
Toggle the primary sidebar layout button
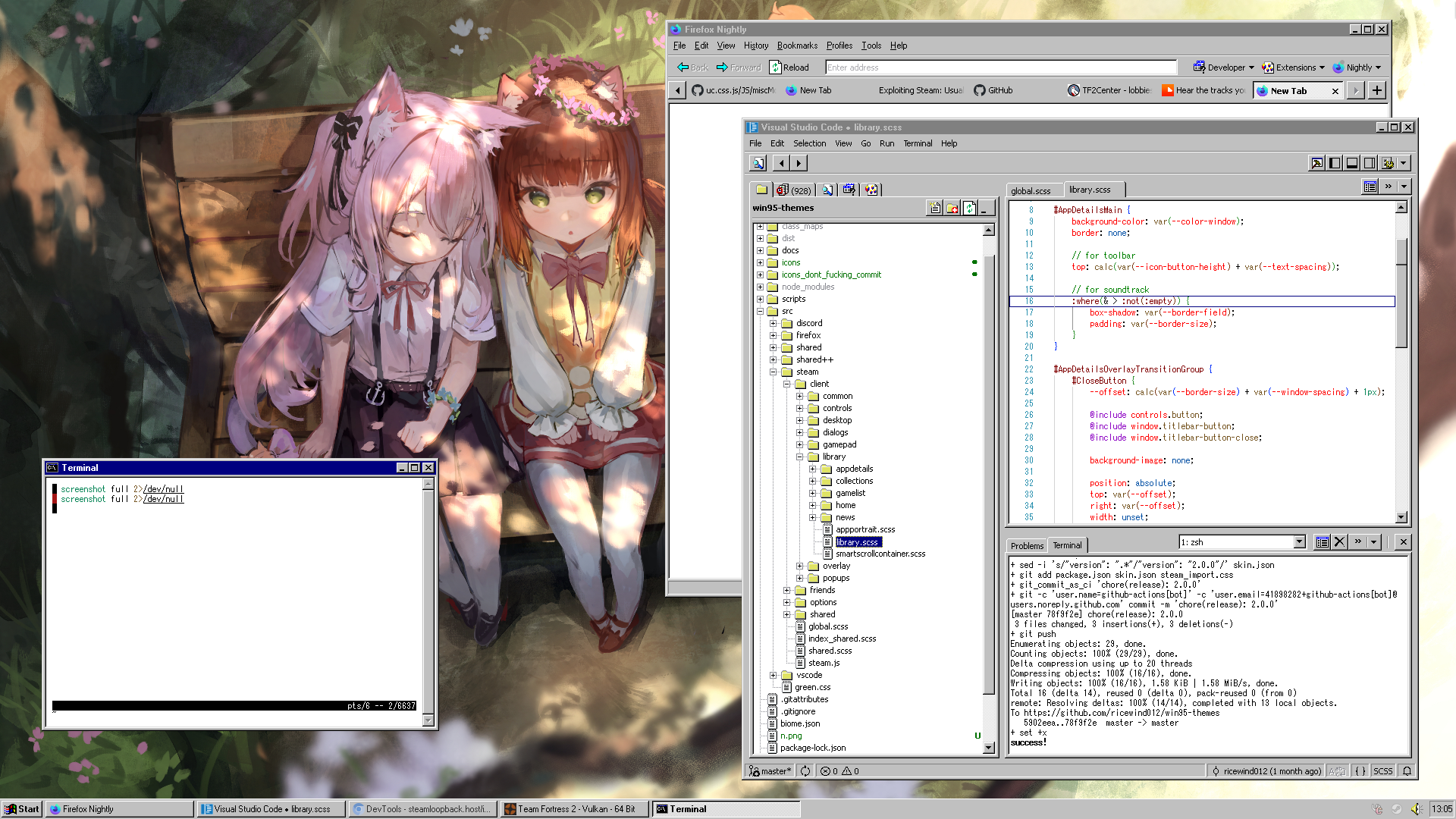click(1335, 163)
